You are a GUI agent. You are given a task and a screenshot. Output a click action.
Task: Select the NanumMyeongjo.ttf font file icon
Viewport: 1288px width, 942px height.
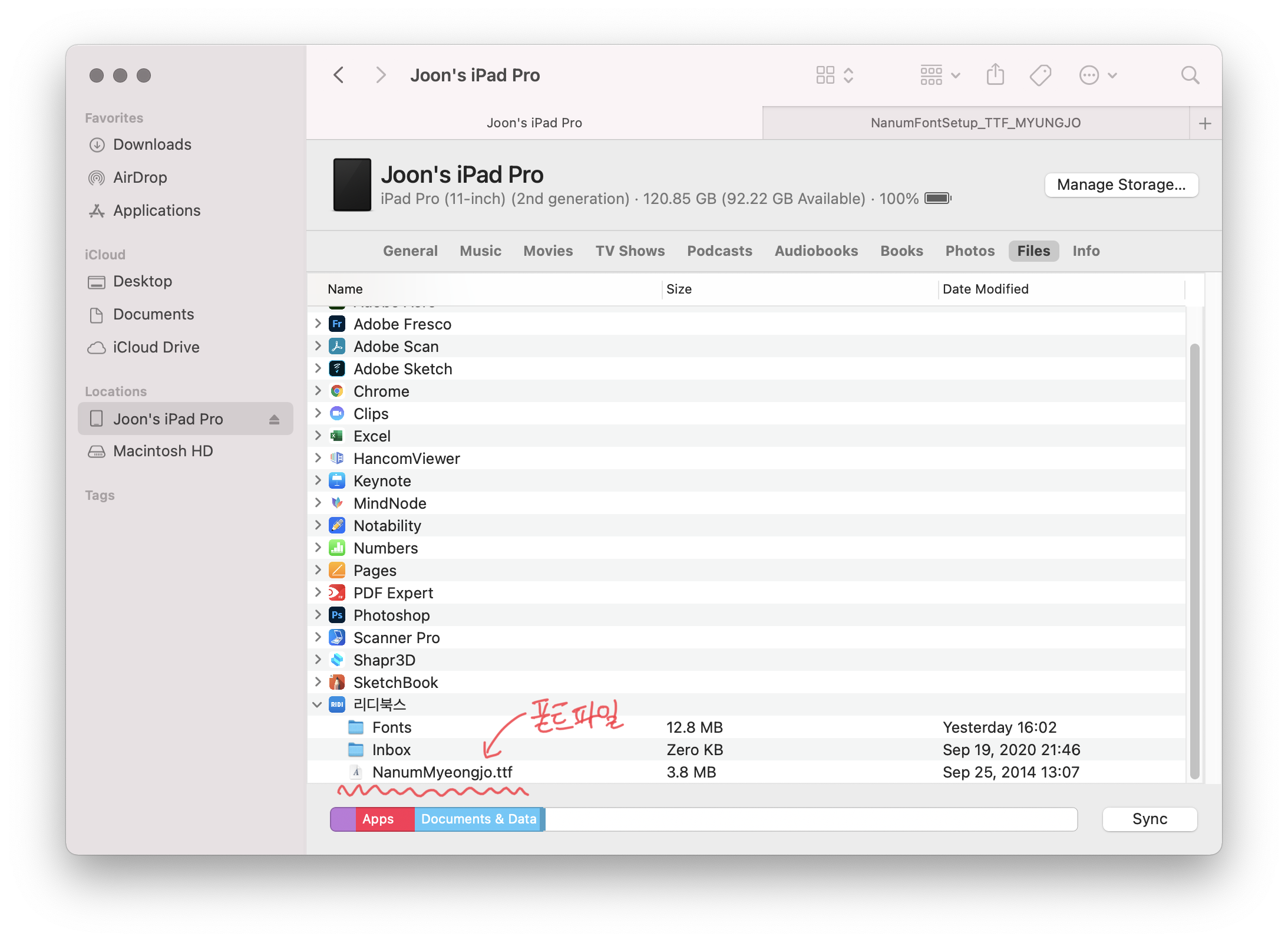pyautogui.click(x=356, y=772)
